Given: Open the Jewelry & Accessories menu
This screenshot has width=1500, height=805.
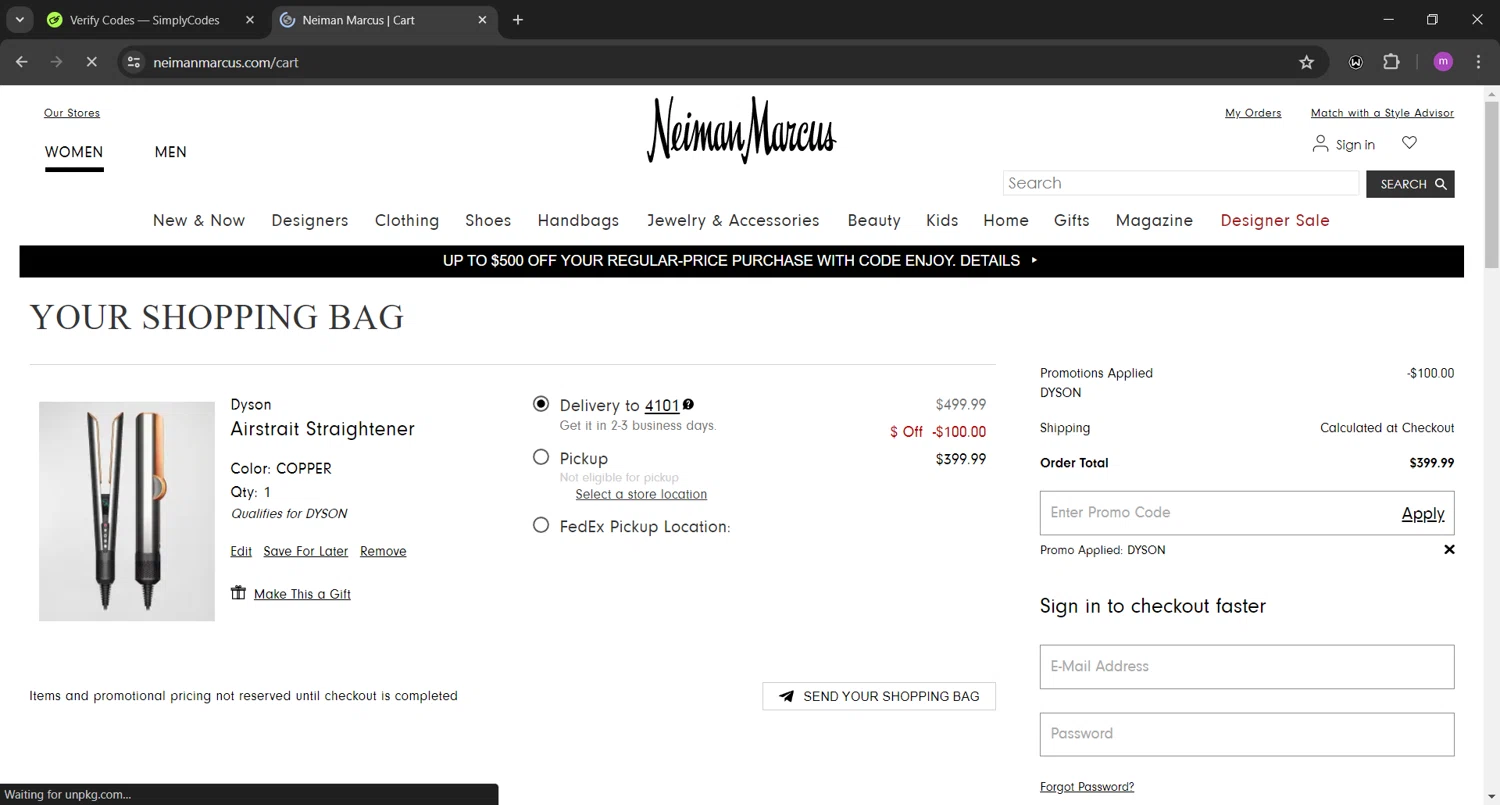Looking at the screenshot, I should pos(733,220).
